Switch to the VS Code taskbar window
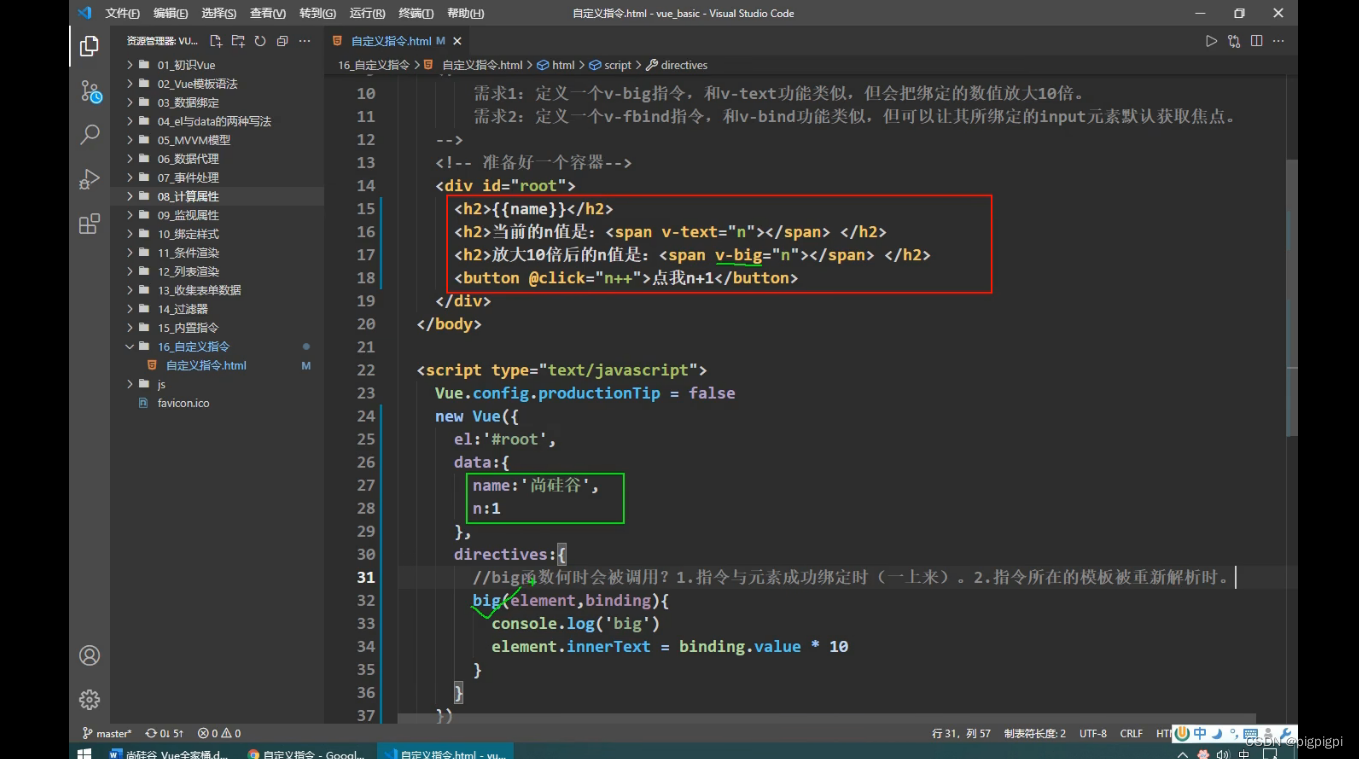1359x759 pixels. click(x=445, y=753)
